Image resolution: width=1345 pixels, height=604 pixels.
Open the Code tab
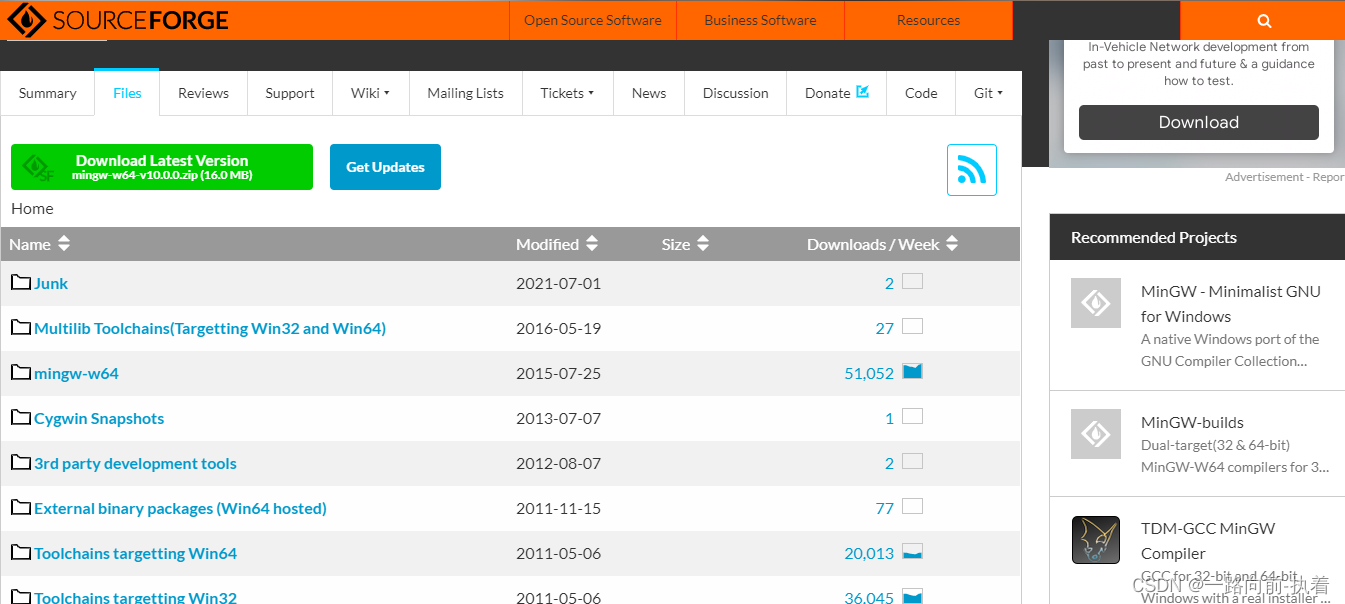tap(921, 93)
